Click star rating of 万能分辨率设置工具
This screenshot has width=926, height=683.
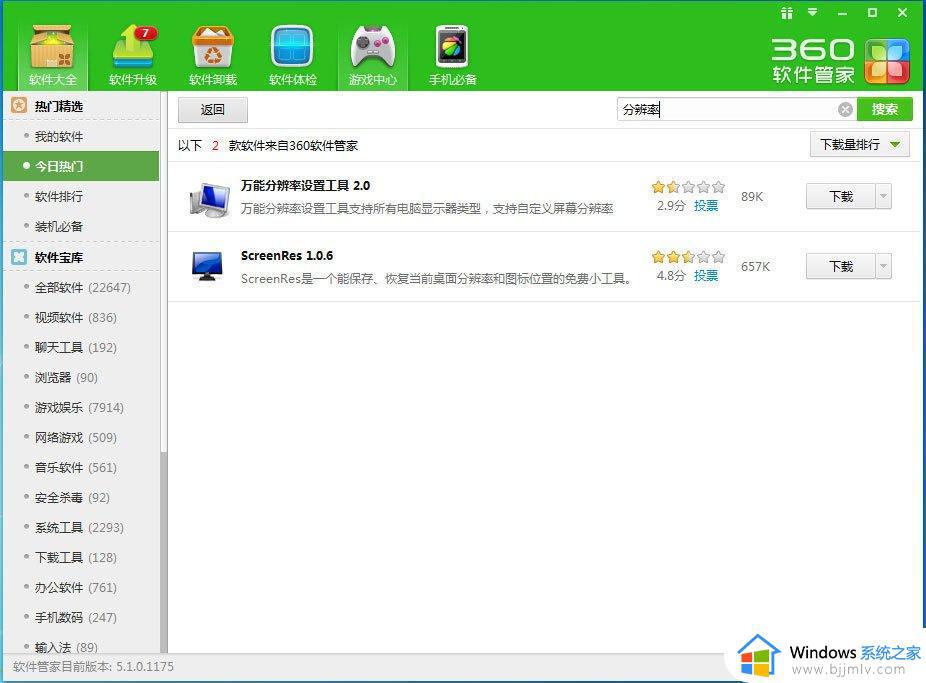(688, 187)
